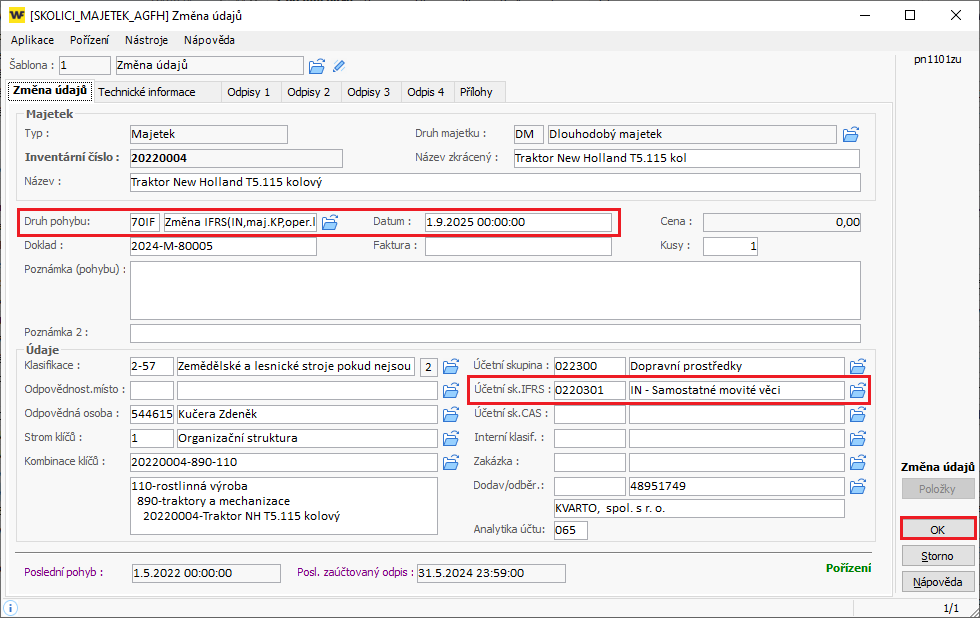Viewport: 980px width, 618px height.
Task: Open template lookup folder icon next to Šablona
Action: click(x=317, y=66)
